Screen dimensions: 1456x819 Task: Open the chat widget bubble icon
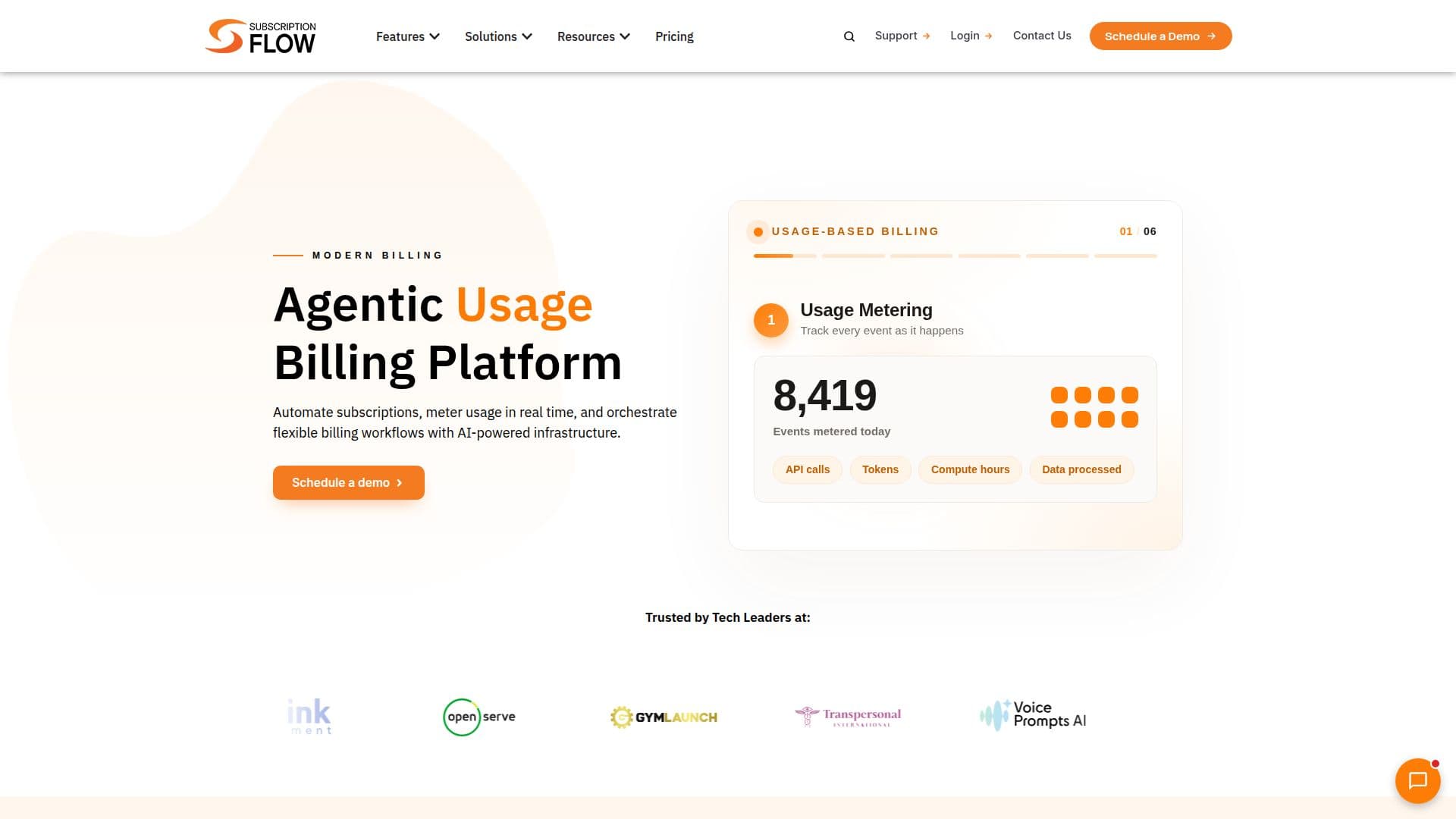1417,780
